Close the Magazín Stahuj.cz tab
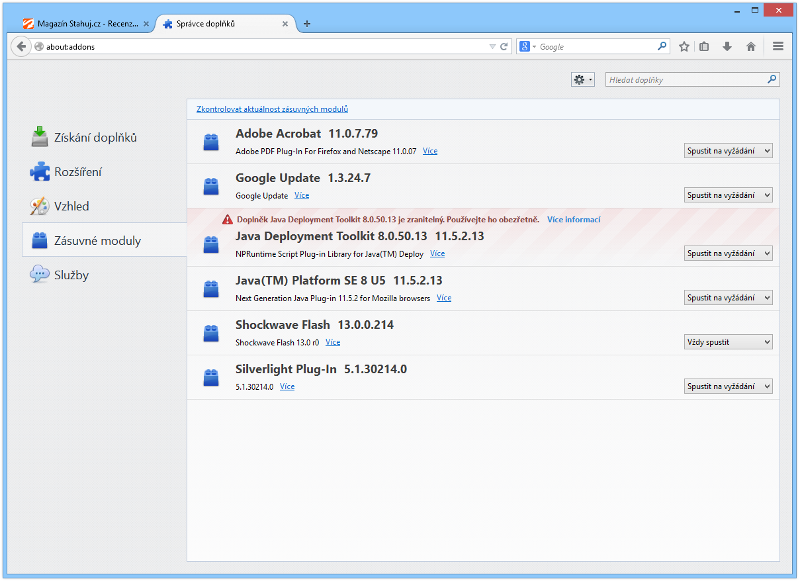This screenshot has width=800, height=581. point(146,23)
